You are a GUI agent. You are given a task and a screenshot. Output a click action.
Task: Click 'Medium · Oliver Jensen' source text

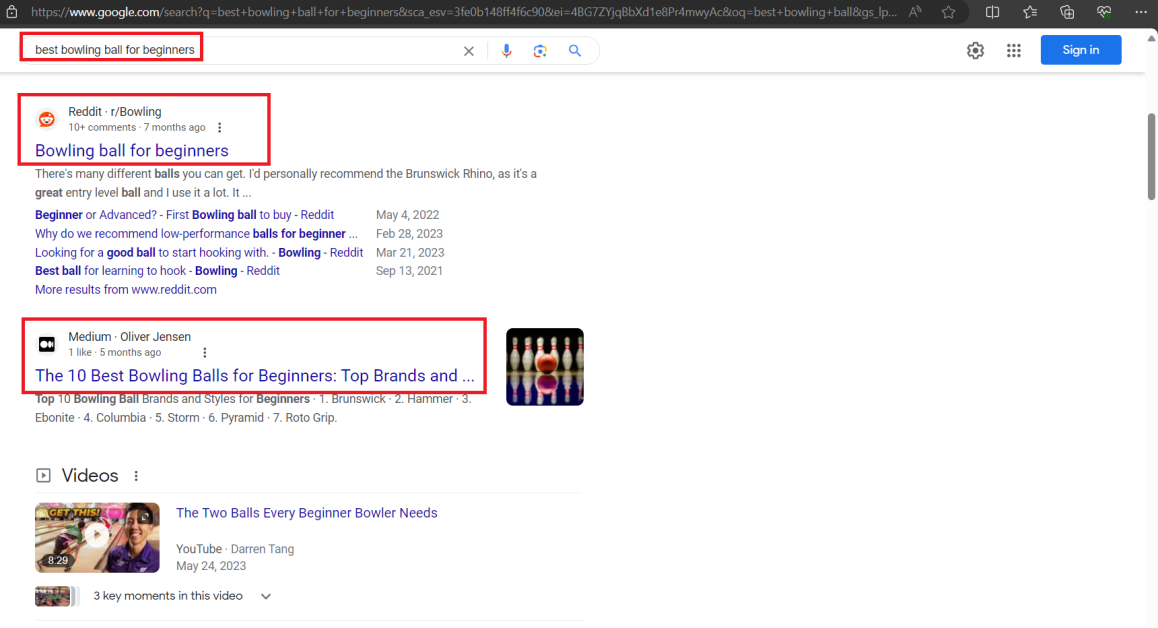(x=129, y=337)
